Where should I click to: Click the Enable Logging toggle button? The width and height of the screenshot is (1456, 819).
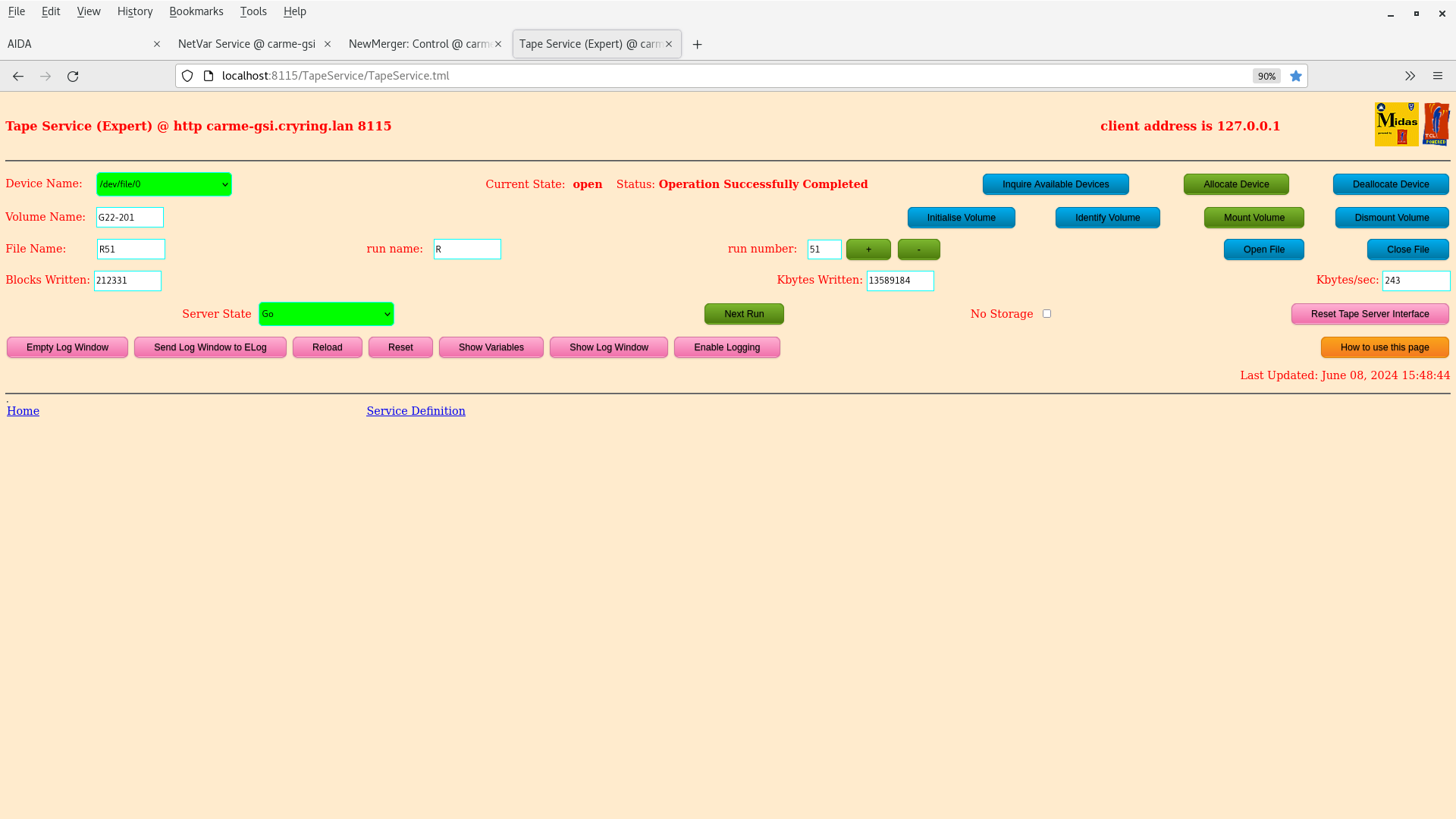(x=727, y=347)
